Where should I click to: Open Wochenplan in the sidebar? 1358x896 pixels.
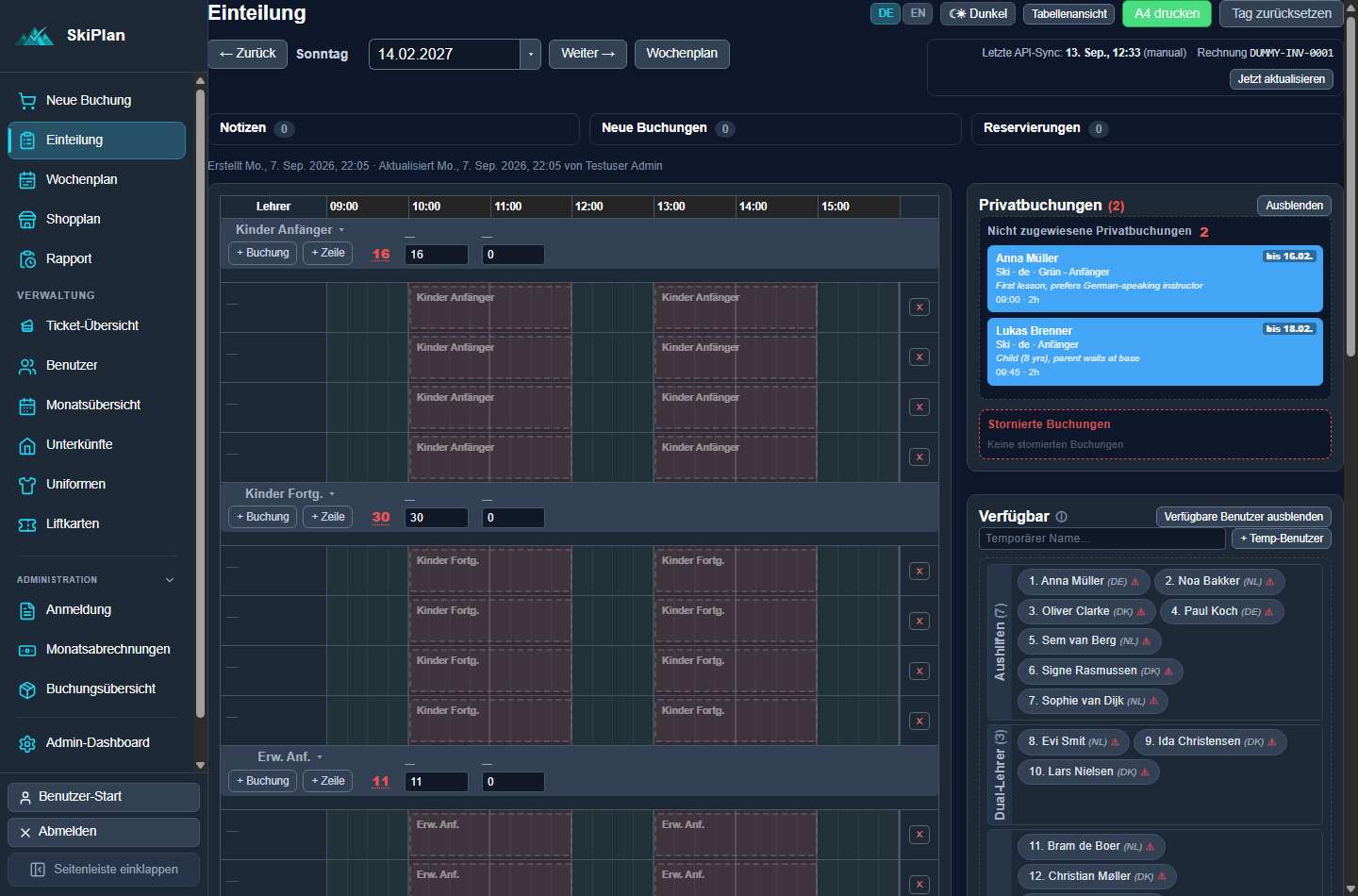(96, 179)
